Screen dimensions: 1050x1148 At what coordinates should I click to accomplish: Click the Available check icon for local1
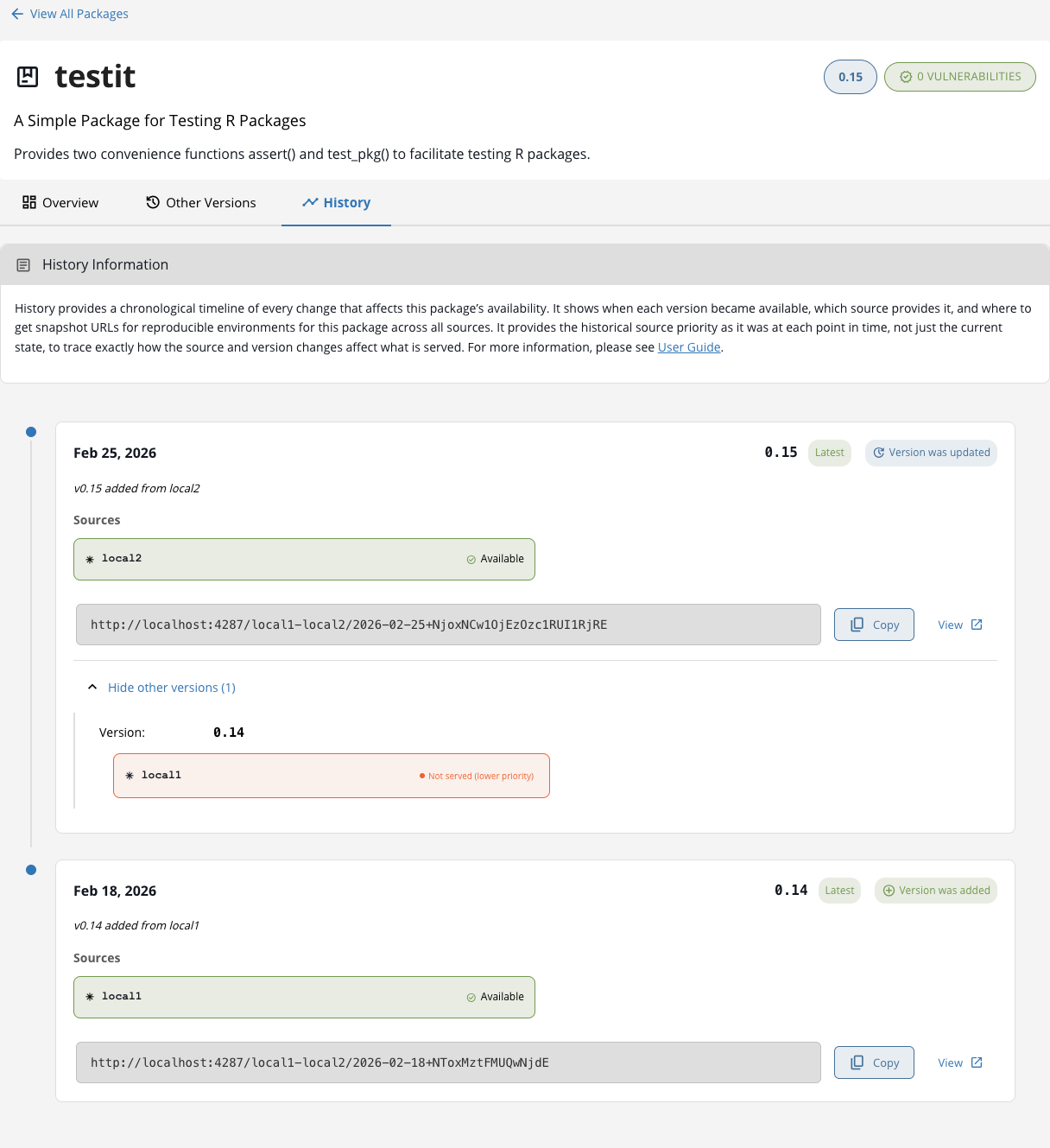tap(471, 998)
